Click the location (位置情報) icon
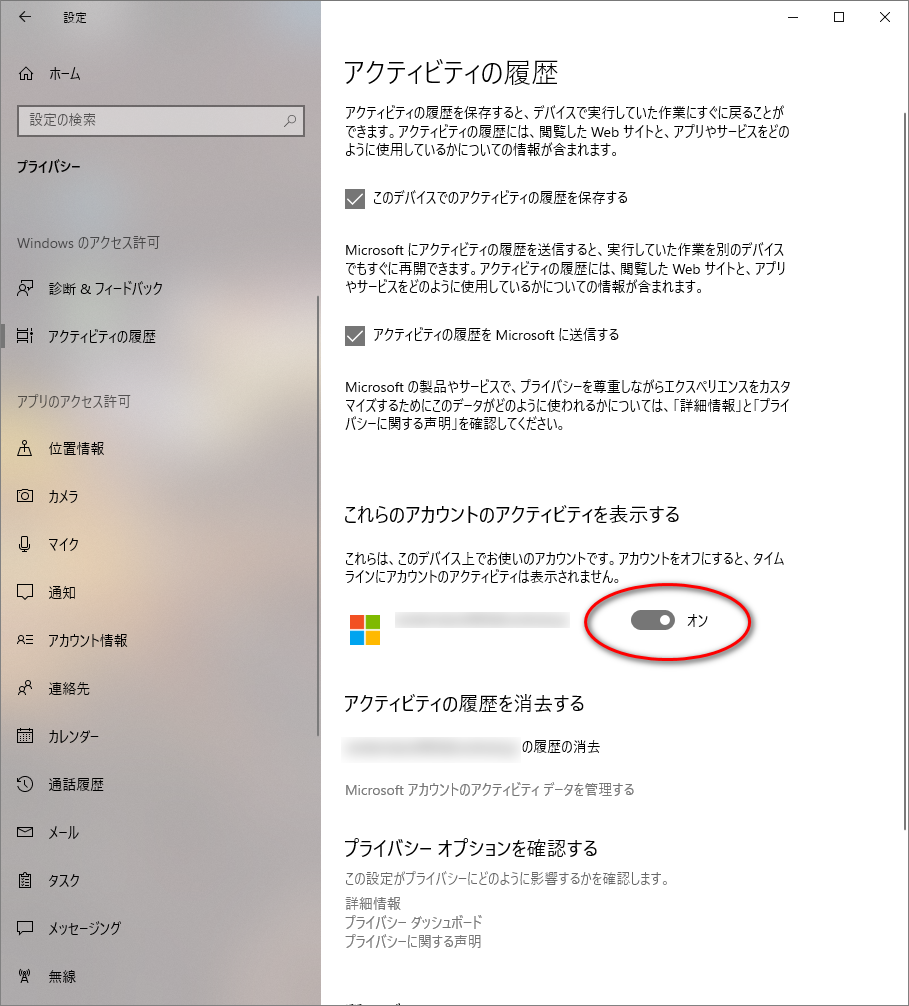 point(26,449)
